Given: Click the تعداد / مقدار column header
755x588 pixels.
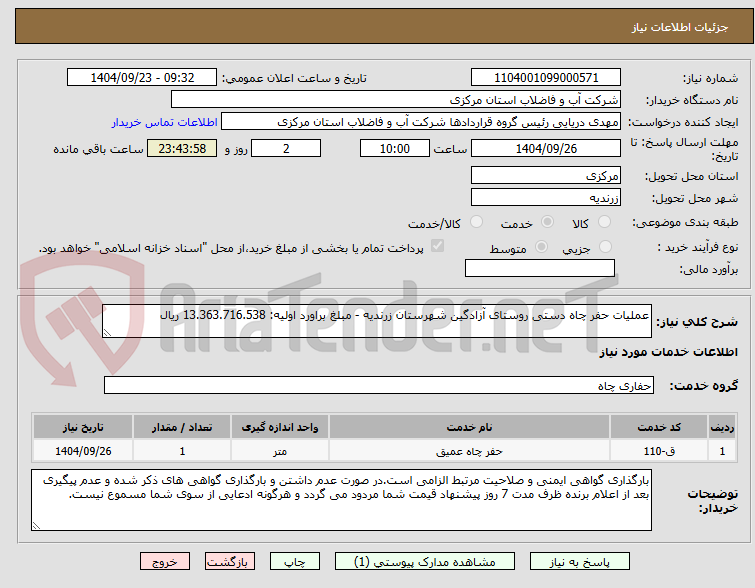Looking at the screenshot, I should 182,428.
